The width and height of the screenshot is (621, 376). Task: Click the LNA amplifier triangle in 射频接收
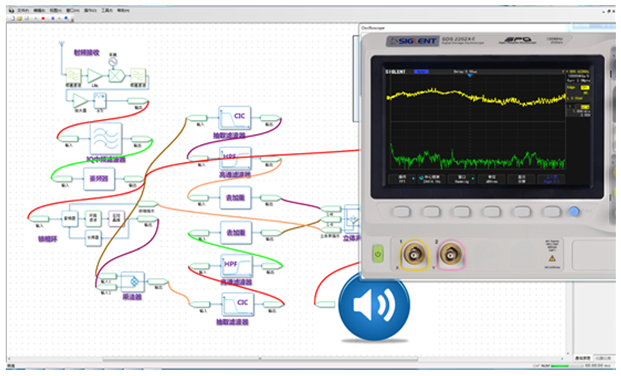click(95, 76)
